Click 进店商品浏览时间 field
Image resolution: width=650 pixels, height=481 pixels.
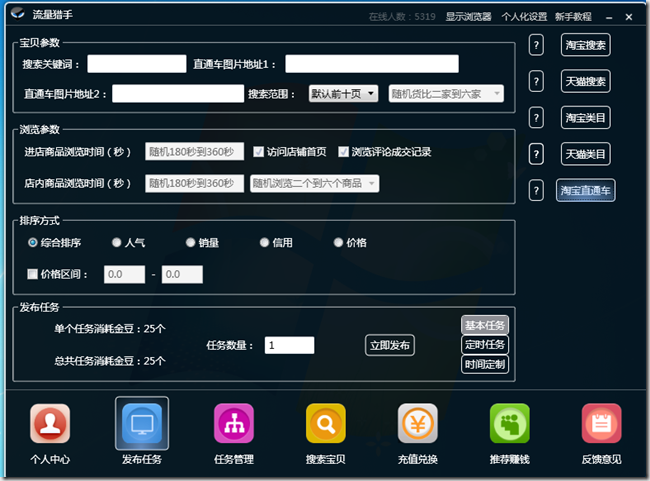point(194,152)
